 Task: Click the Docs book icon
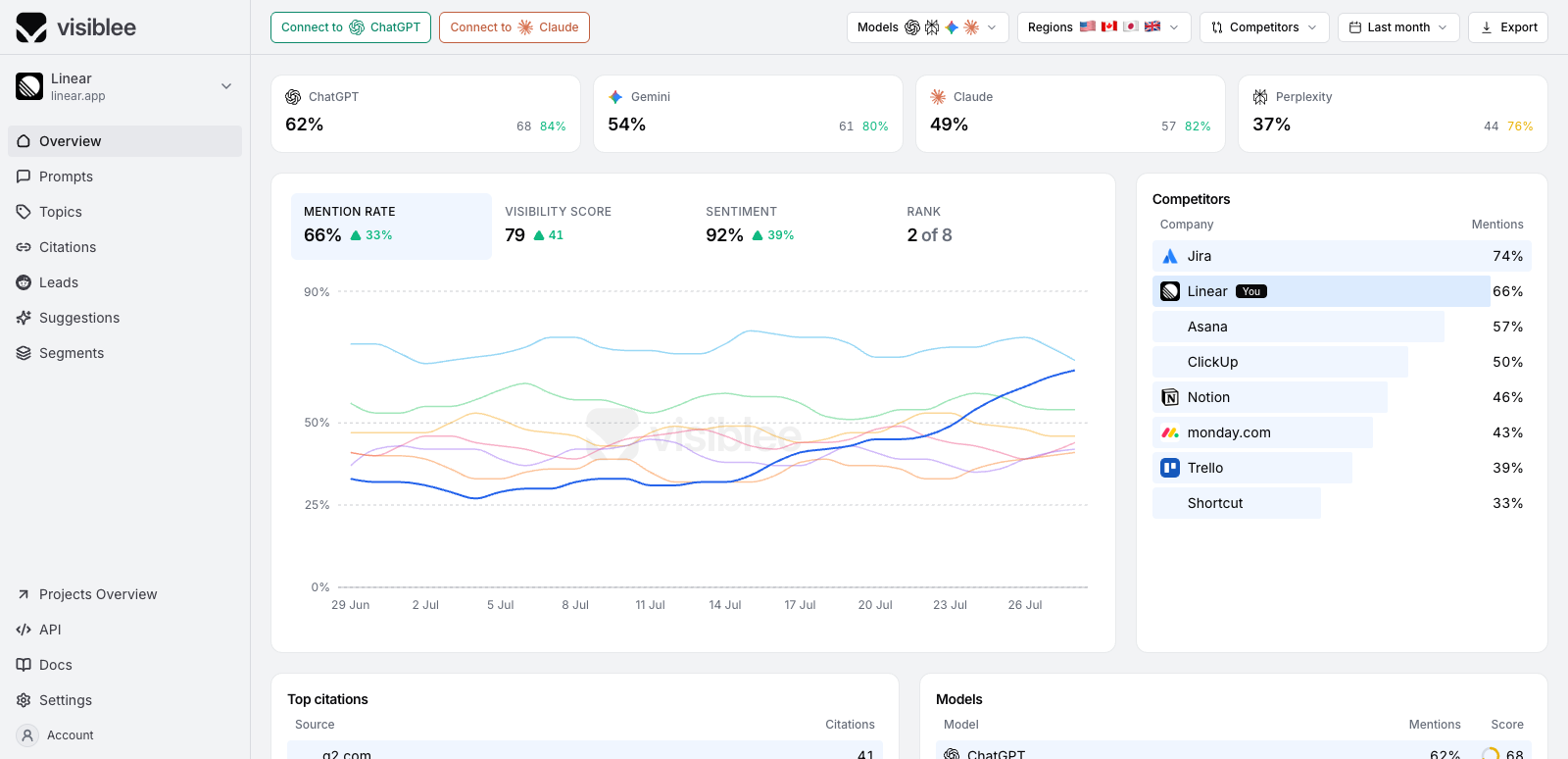click(x=24, y=665)
